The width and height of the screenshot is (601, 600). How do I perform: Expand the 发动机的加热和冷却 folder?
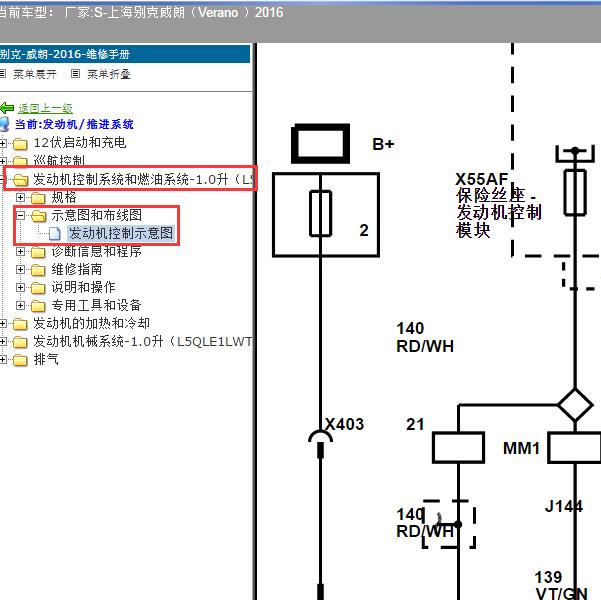tap(3, 324)
